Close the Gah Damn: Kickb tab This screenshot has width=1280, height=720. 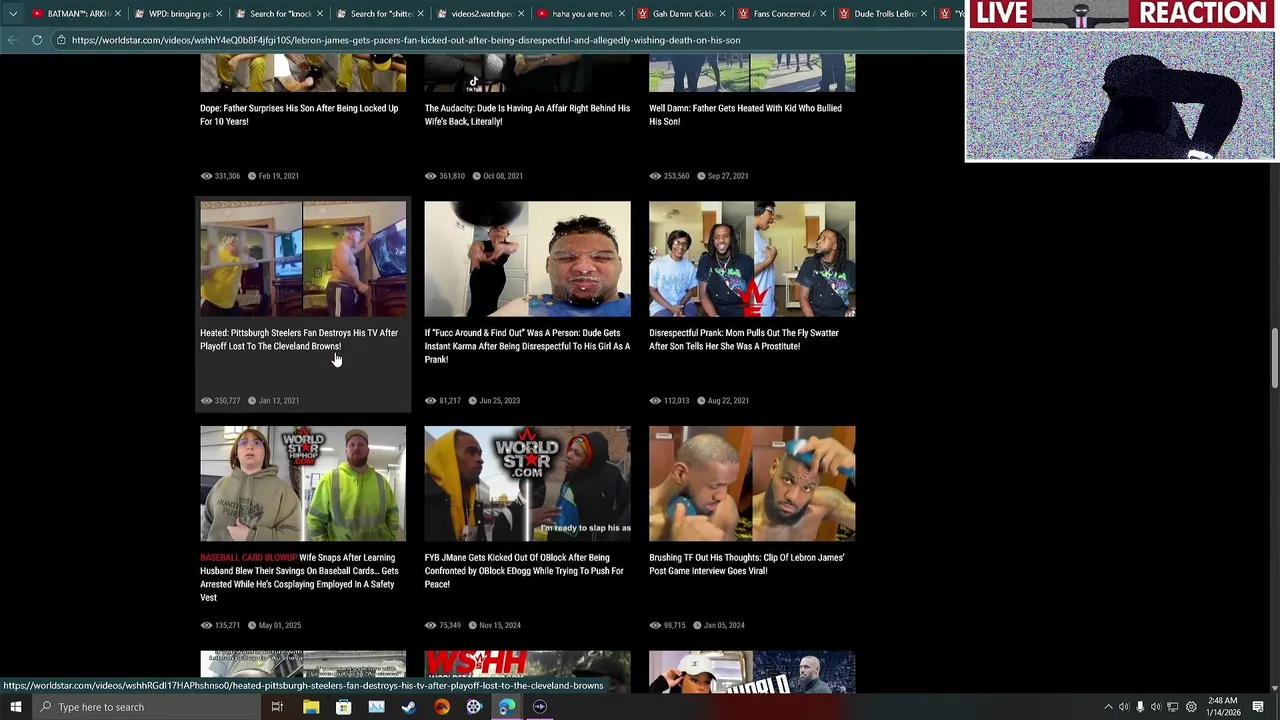pos(723,14)
